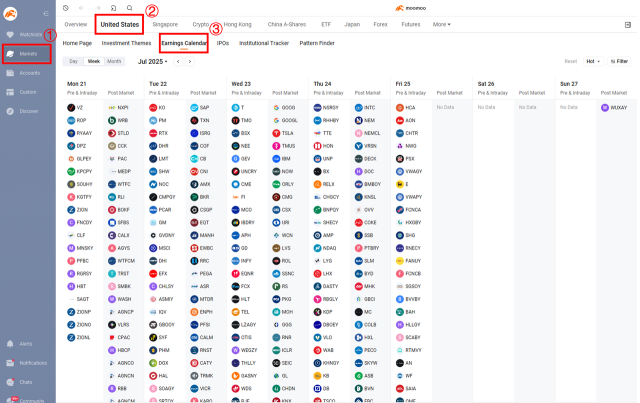This screenshot has width=640, height=403.
Task: Switch calendar to Week view
Action: pos(94,62)
